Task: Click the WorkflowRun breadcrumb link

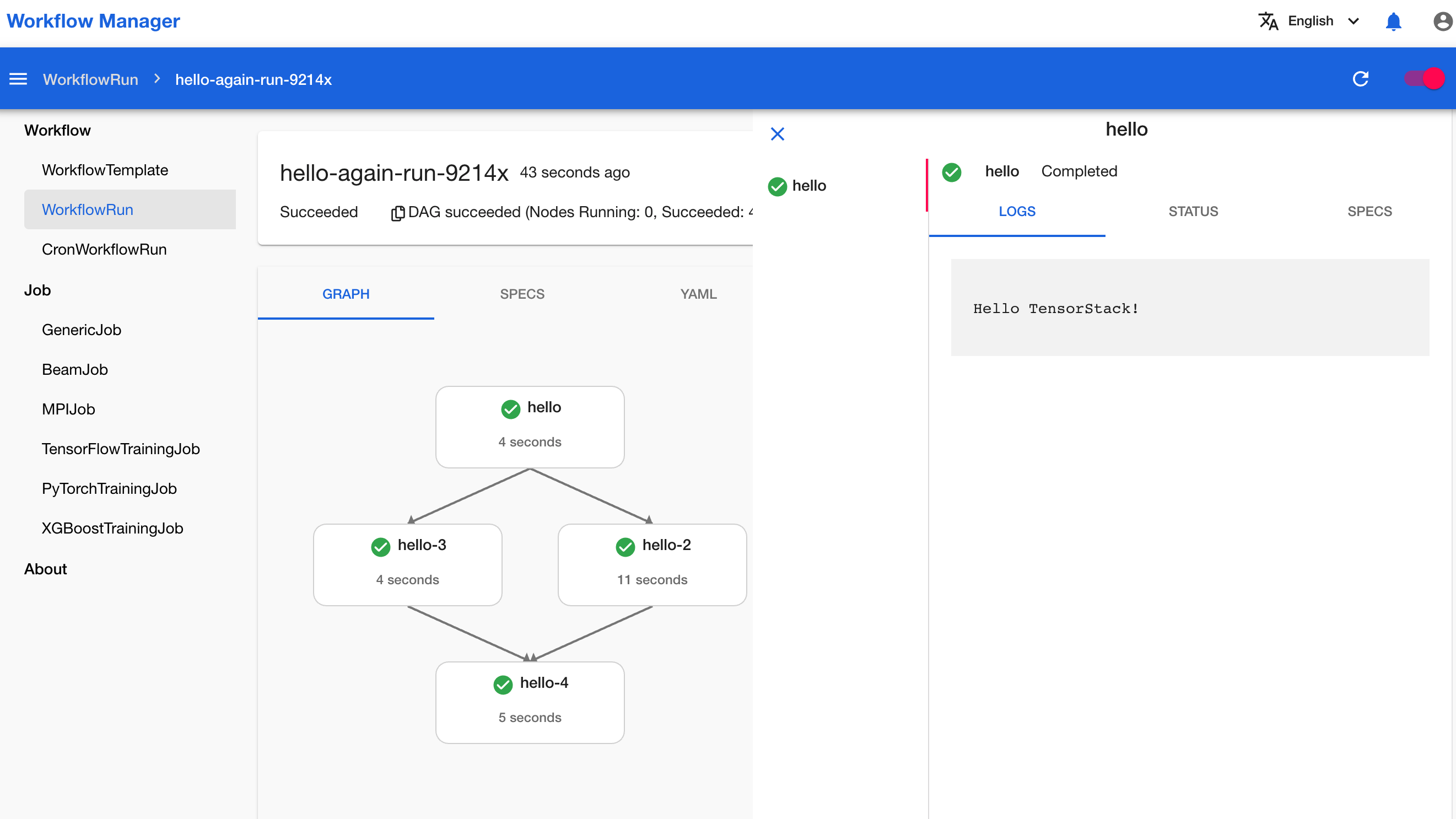Action: (x=90, y=79)
